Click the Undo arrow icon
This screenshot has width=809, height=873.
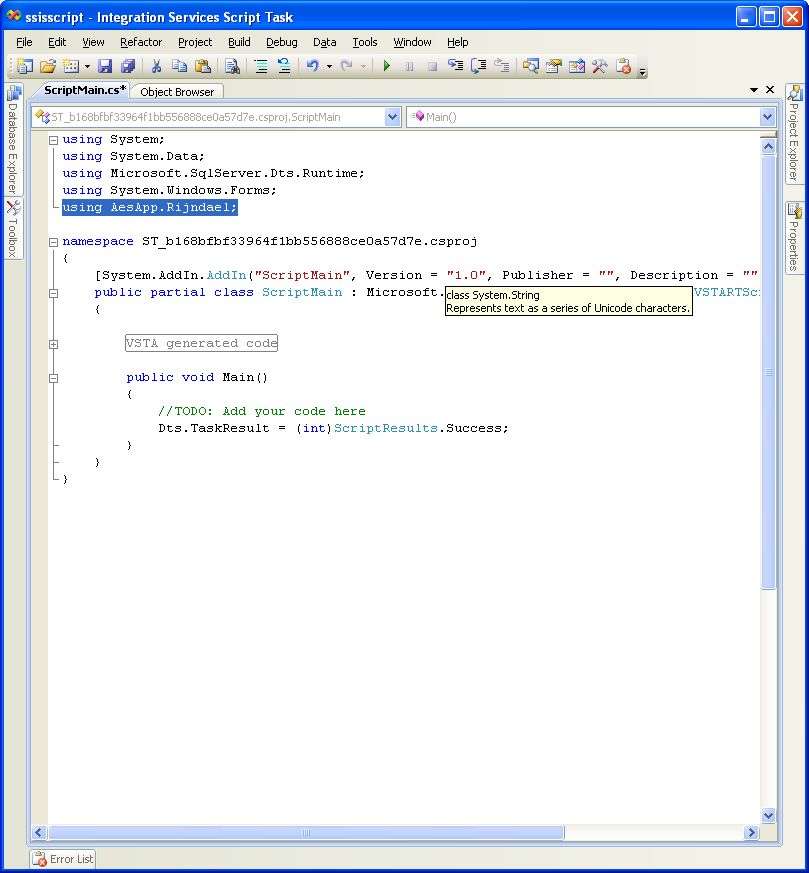(313, 66)
